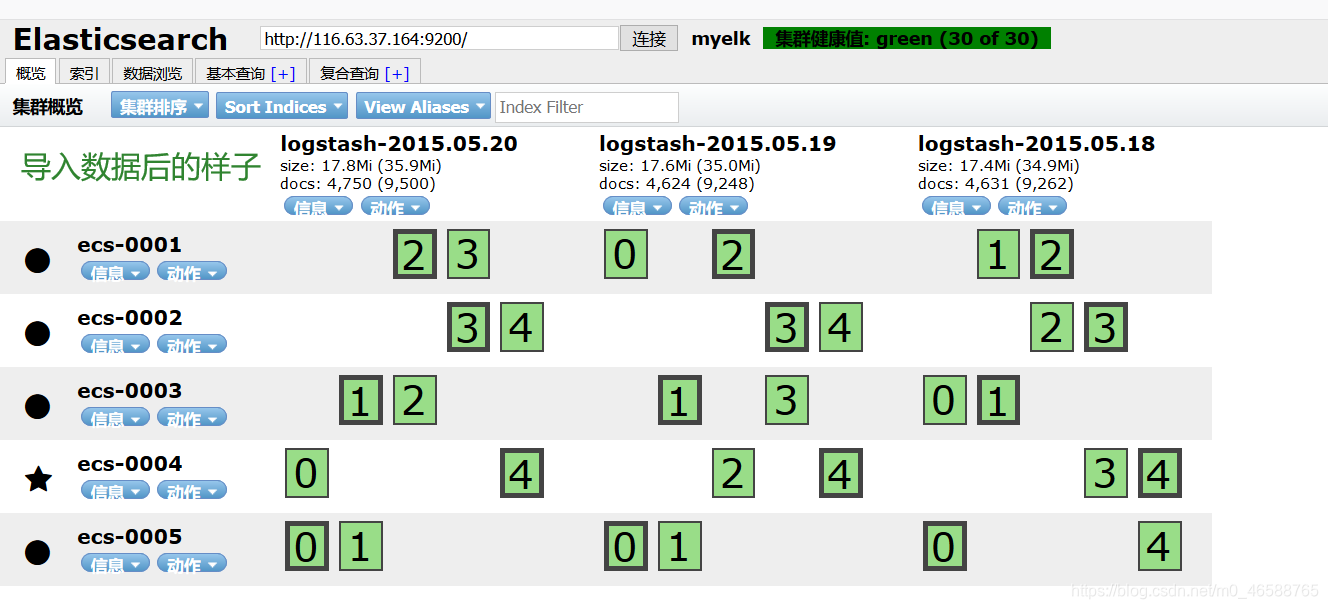Select shard 4 of logstash-2015.05.18 on ecs-0005

point(1160,546)
